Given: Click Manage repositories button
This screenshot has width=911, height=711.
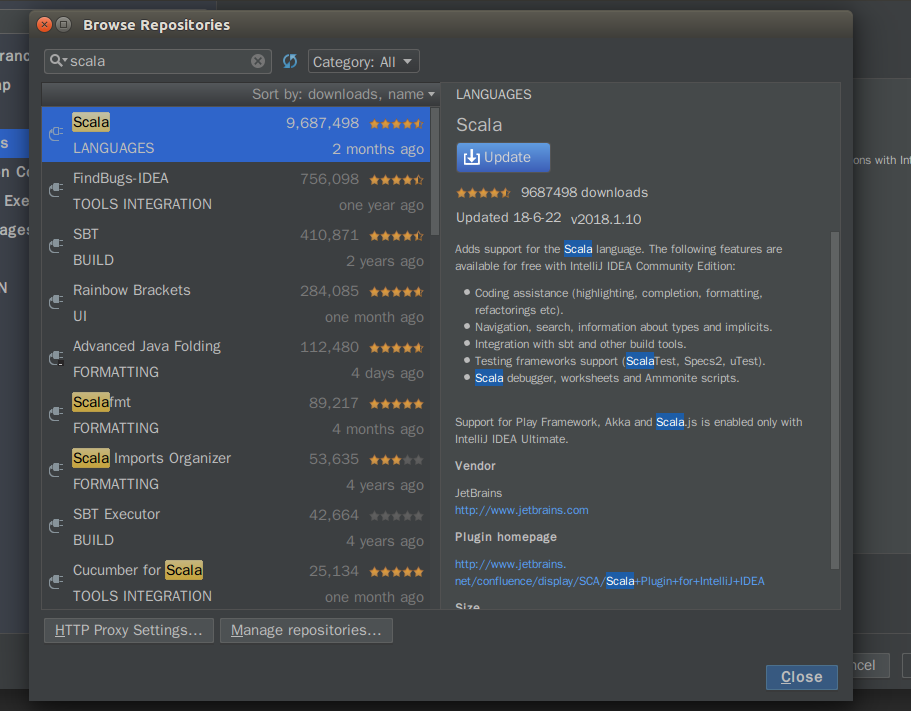Looking at the screenshot, I should pyautogui.click(x=306, y=630).
